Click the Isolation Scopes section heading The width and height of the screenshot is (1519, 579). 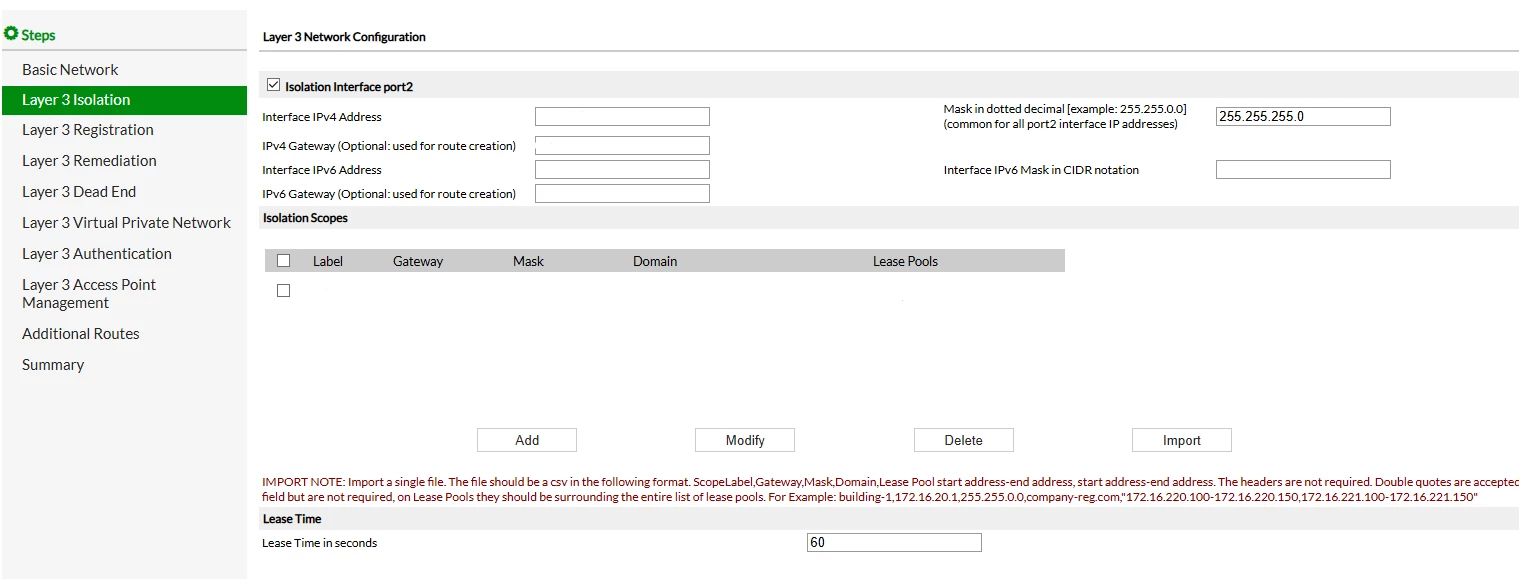tap(305, 217)
